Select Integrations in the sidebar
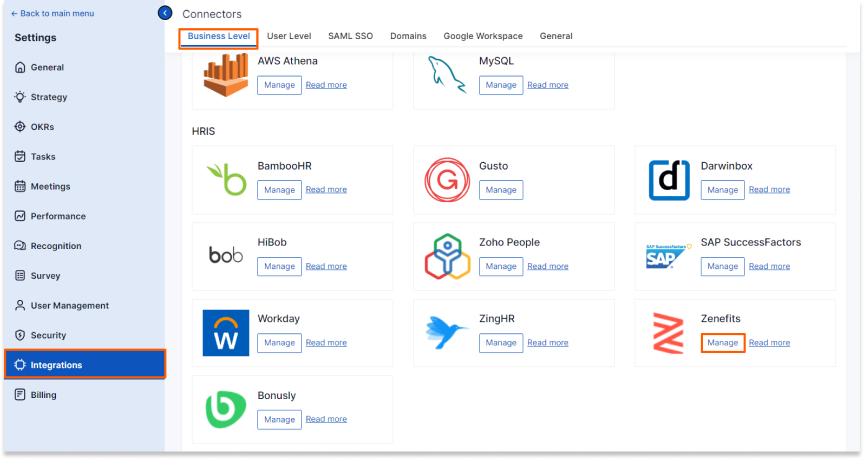 point(85,364)
